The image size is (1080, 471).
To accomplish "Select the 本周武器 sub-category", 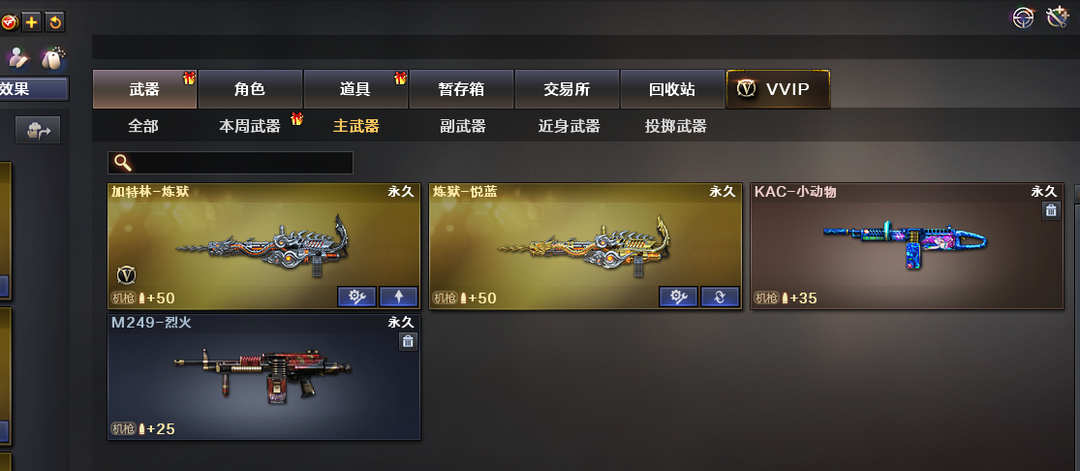I will pyautogui.click(x=250, y=127).
